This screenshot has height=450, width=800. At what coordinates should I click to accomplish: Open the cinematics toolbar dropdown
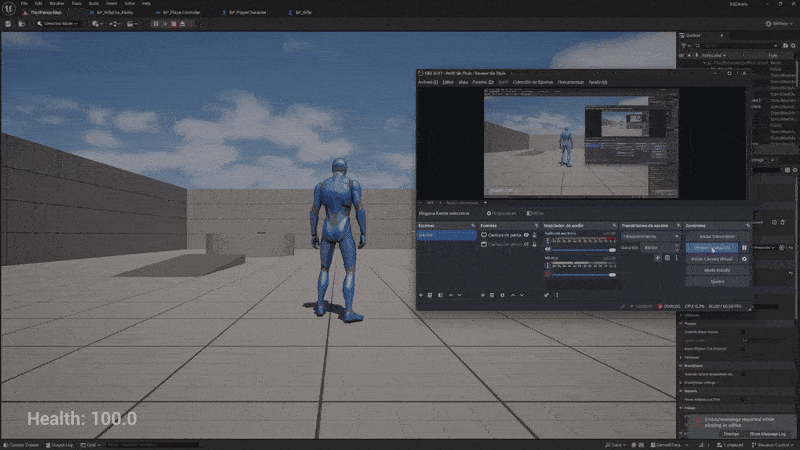coord(132,23)
